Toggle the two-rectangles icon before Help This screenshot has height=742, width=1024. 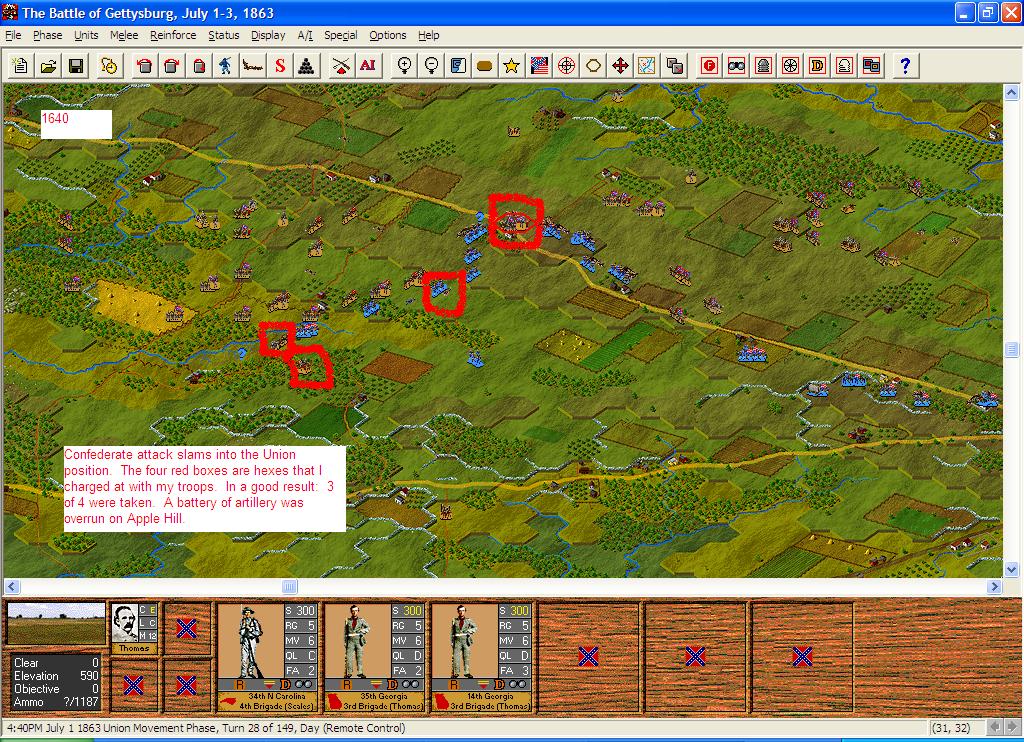[x=871, y=65]
